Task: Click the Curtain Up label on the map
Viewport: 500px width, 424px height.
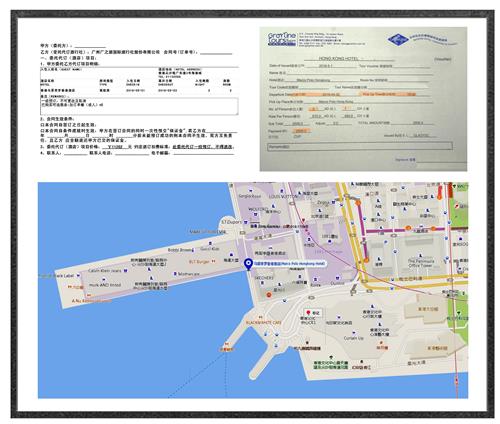Action: tap(353, 338)
